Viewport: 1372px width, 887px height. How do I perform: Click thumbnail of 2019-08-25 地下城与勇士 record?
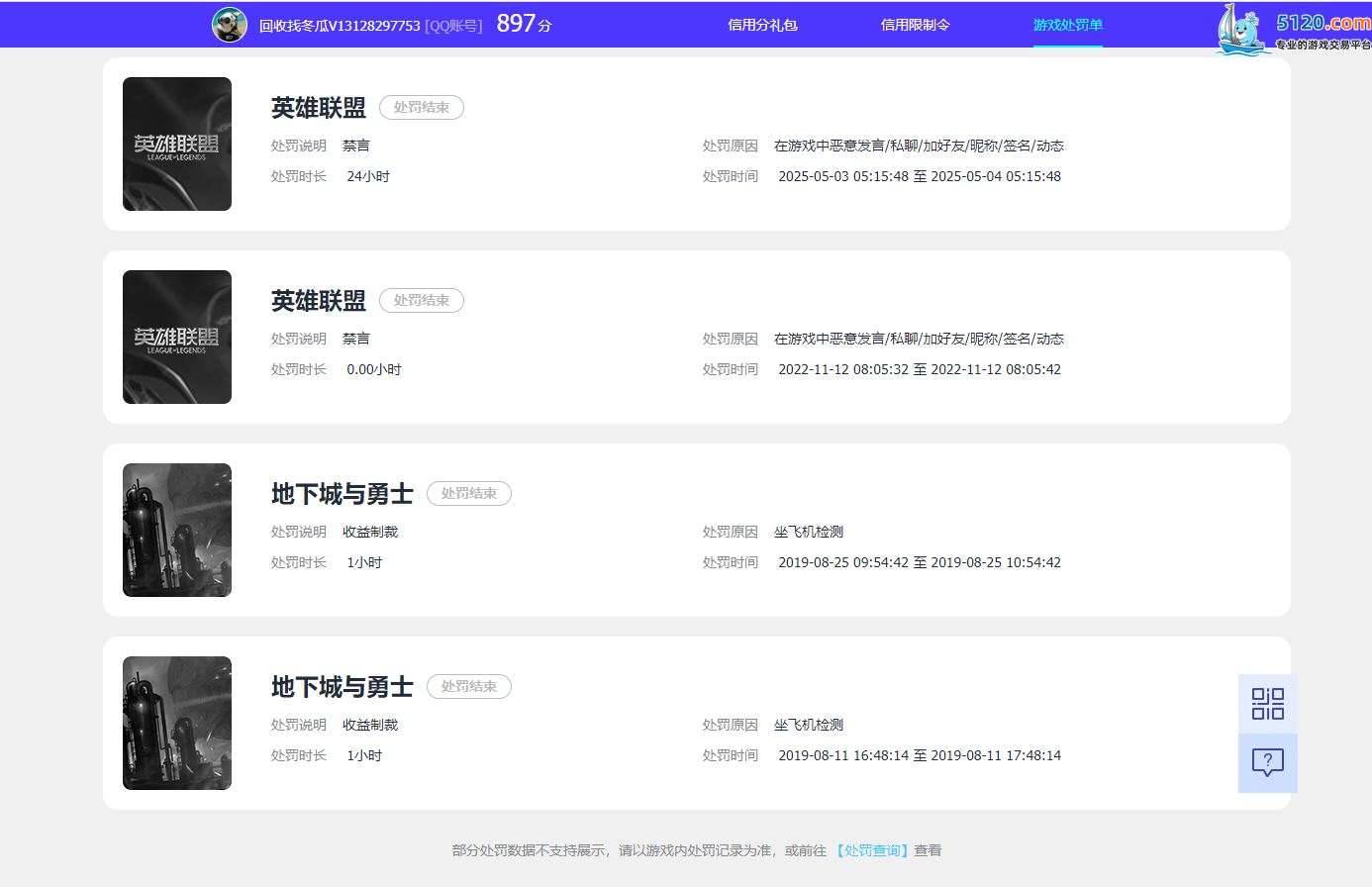coord(177,530)
